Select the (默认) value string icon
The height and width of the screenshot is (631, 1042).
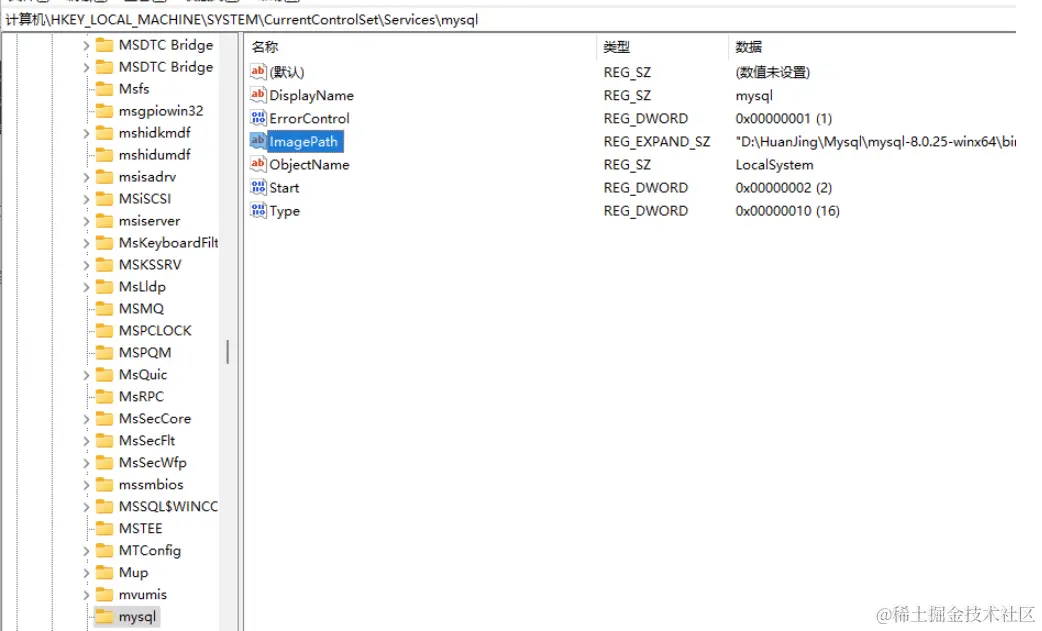click(x=258, y=72)
